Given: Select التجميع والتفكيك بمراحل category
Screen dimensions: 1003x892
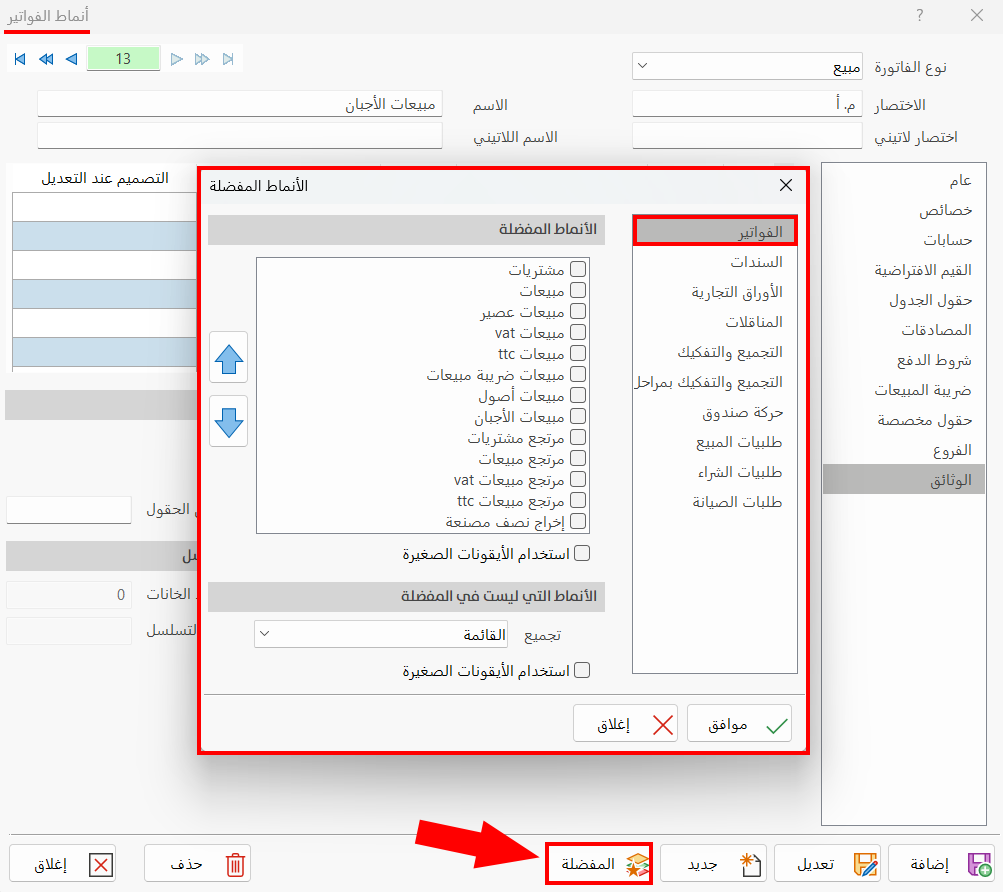Looking at the screenshot, I should [715, 382].
